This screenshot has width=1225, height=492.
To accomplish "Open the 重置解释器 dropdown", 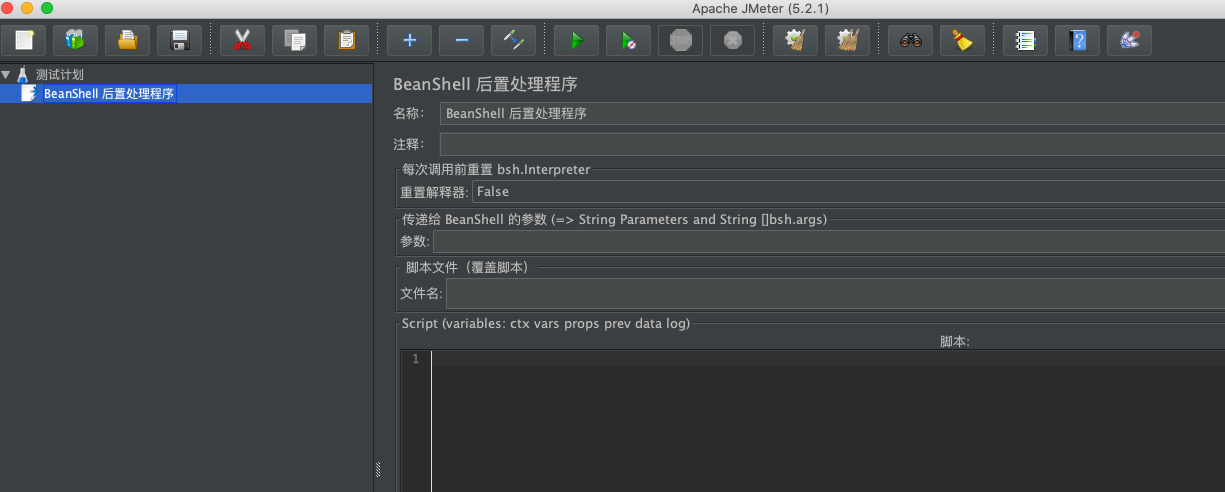I will pyautogui.click(x=848, y=191).
